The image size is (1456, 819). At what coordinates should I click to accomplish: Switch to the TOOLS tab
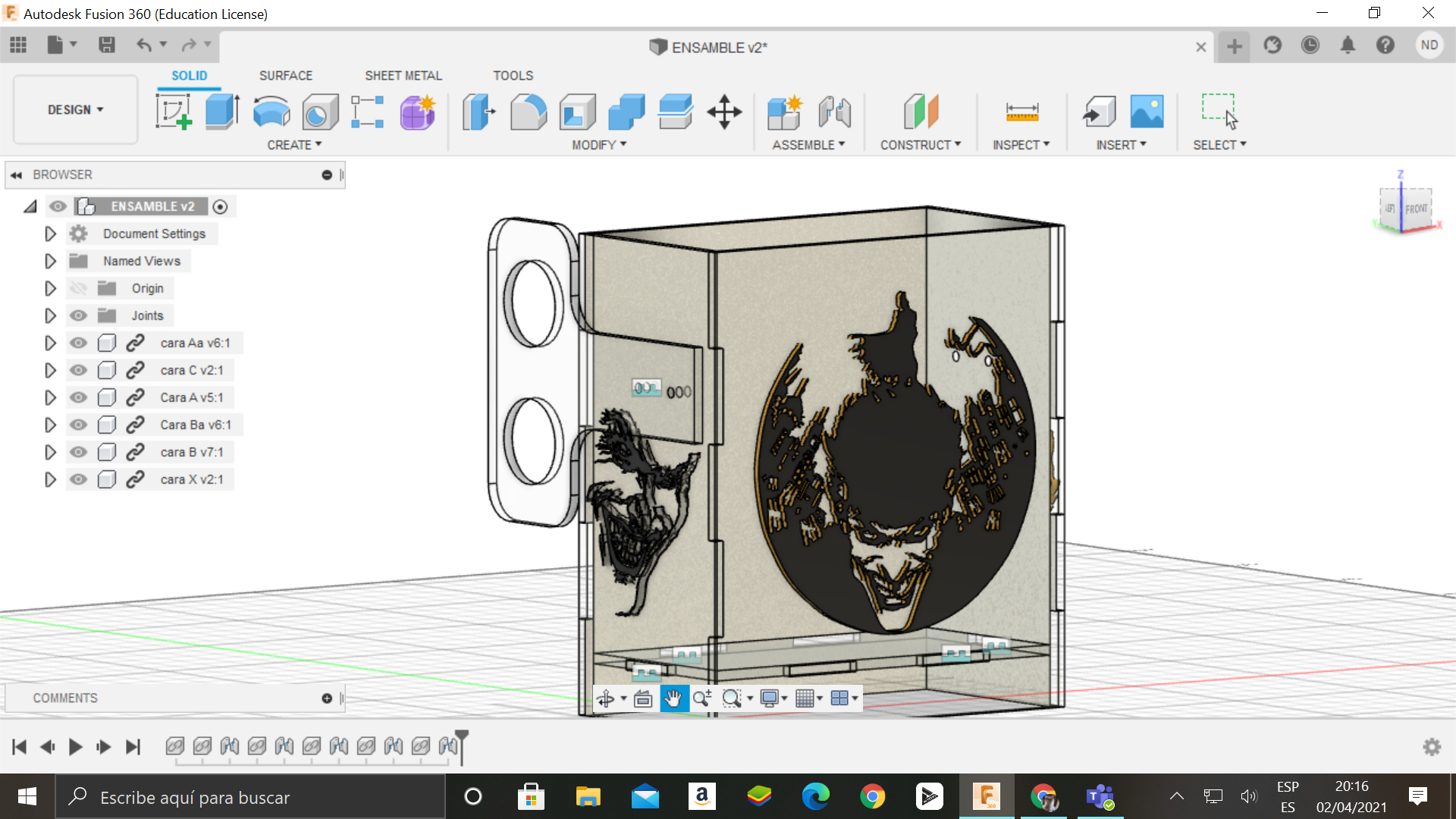(513, 76)
